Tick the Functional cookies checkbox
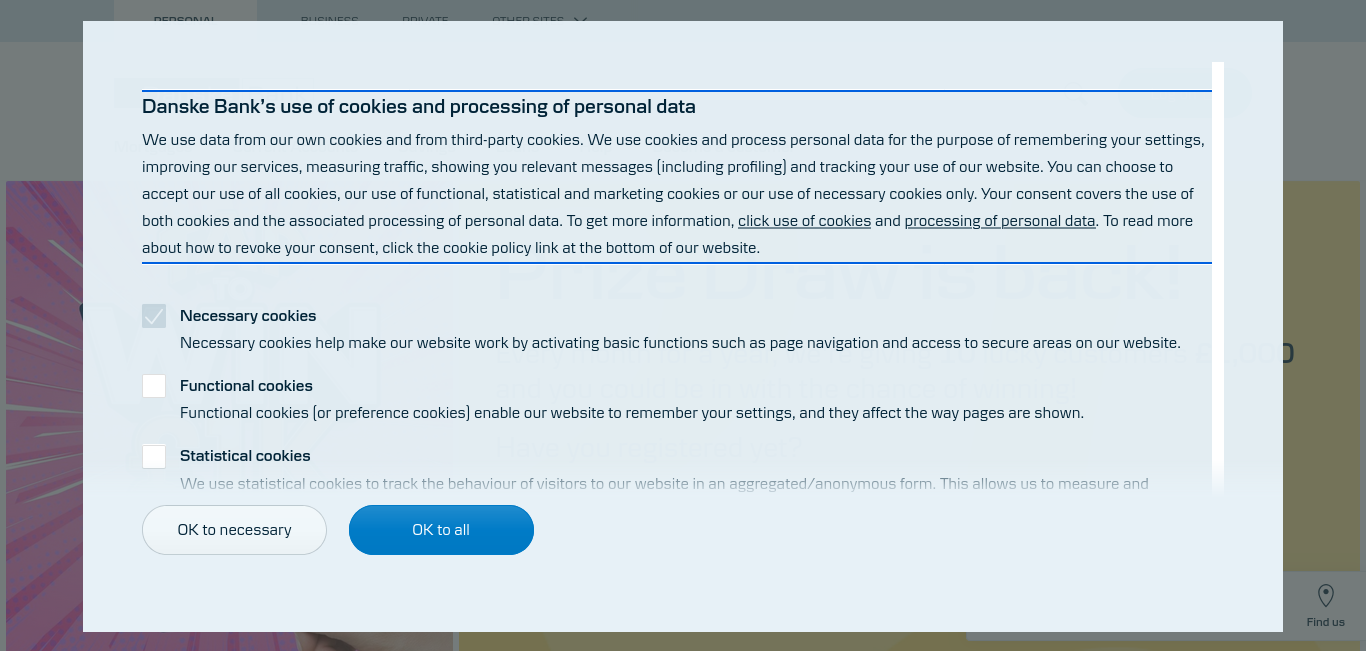 point(154,386)
